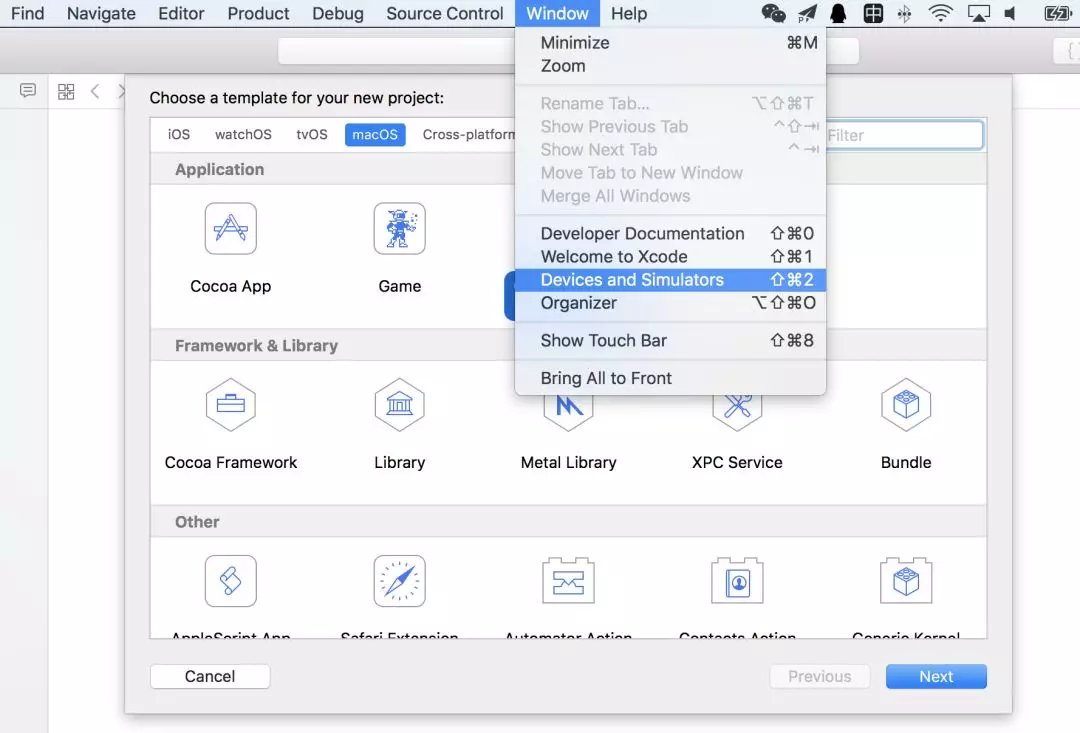Screen dimensions: 1080x733
Task: Open Bluetooth status in menu bar
Action: (x=904, y=13)
